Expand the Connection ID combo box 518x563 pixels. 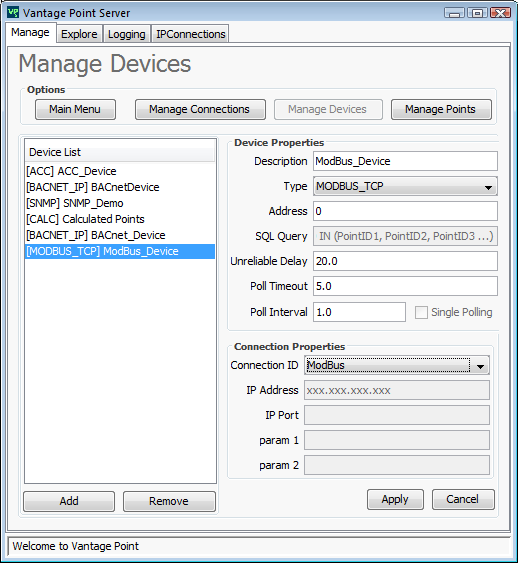397,366
